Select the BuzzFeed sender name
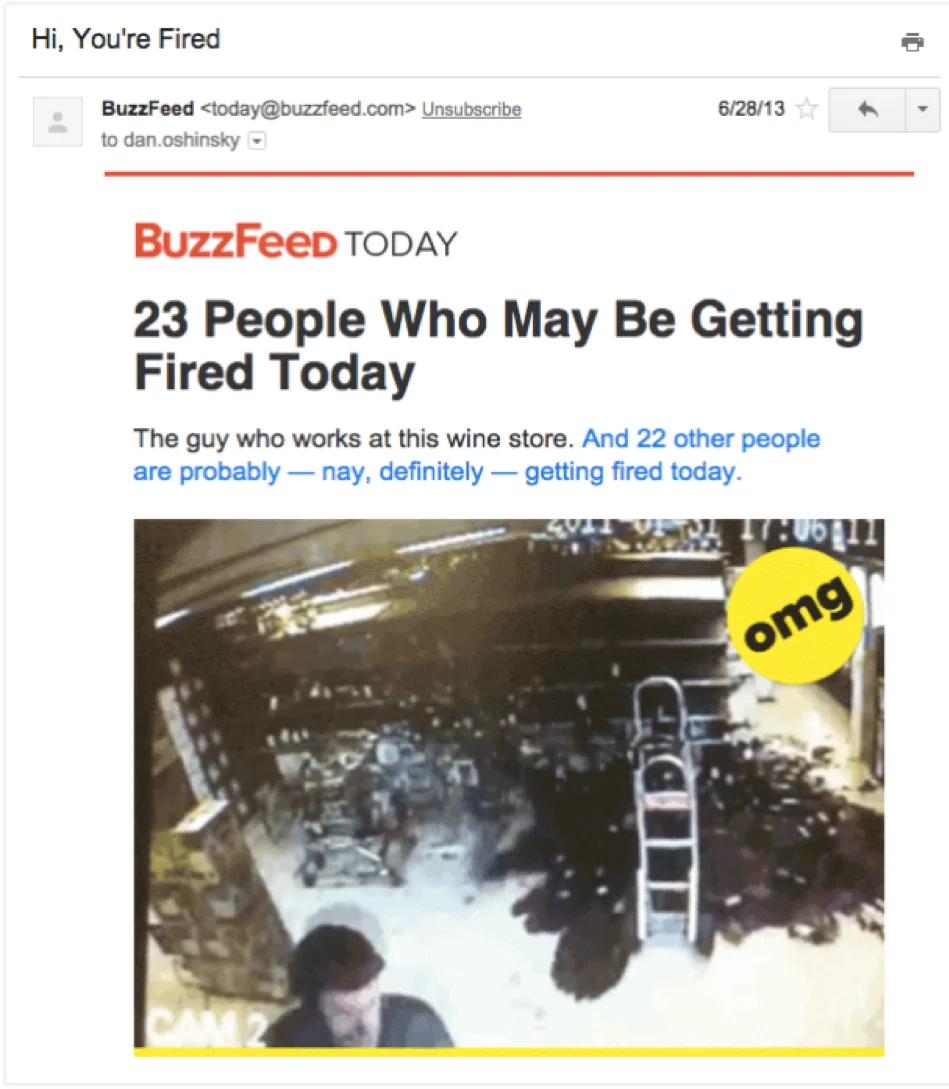The width and height of the screenshot is (949, 1089). pyautogui.click(x=147, y=109)
